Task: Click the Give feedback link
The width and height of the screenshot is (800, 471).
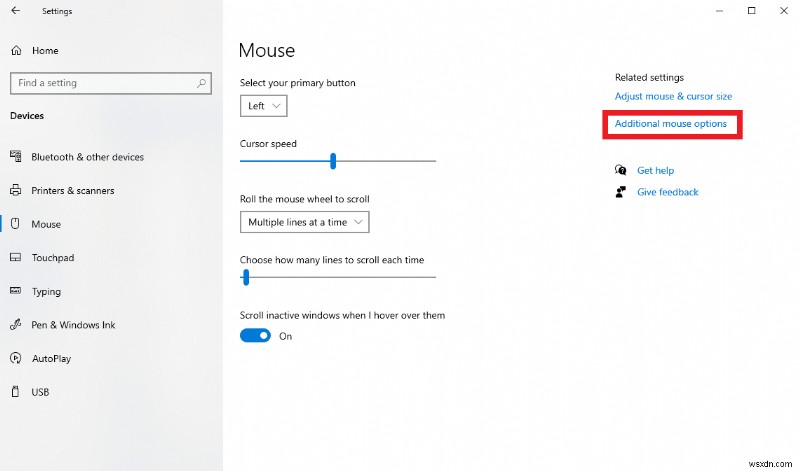Action: pos(667,192)
